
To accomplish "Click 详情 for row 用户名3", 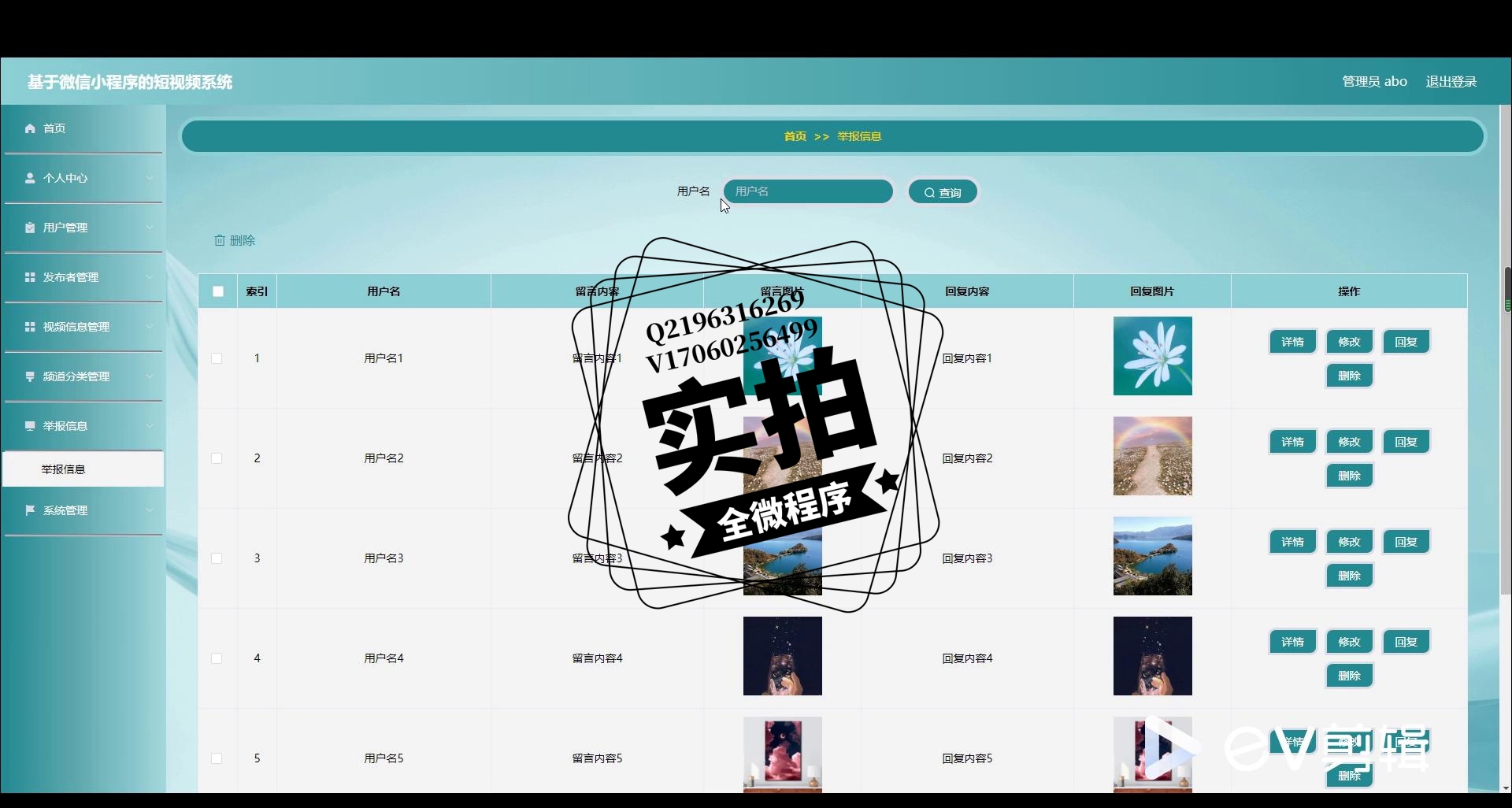I will point(1292,542).
